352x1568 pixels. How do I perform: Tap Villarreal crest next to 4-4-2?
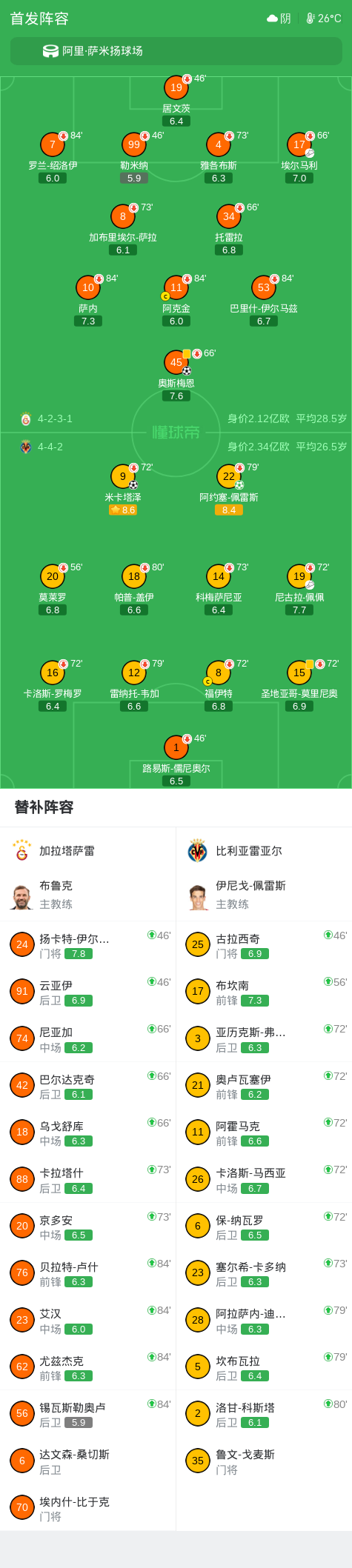point(26,447)
